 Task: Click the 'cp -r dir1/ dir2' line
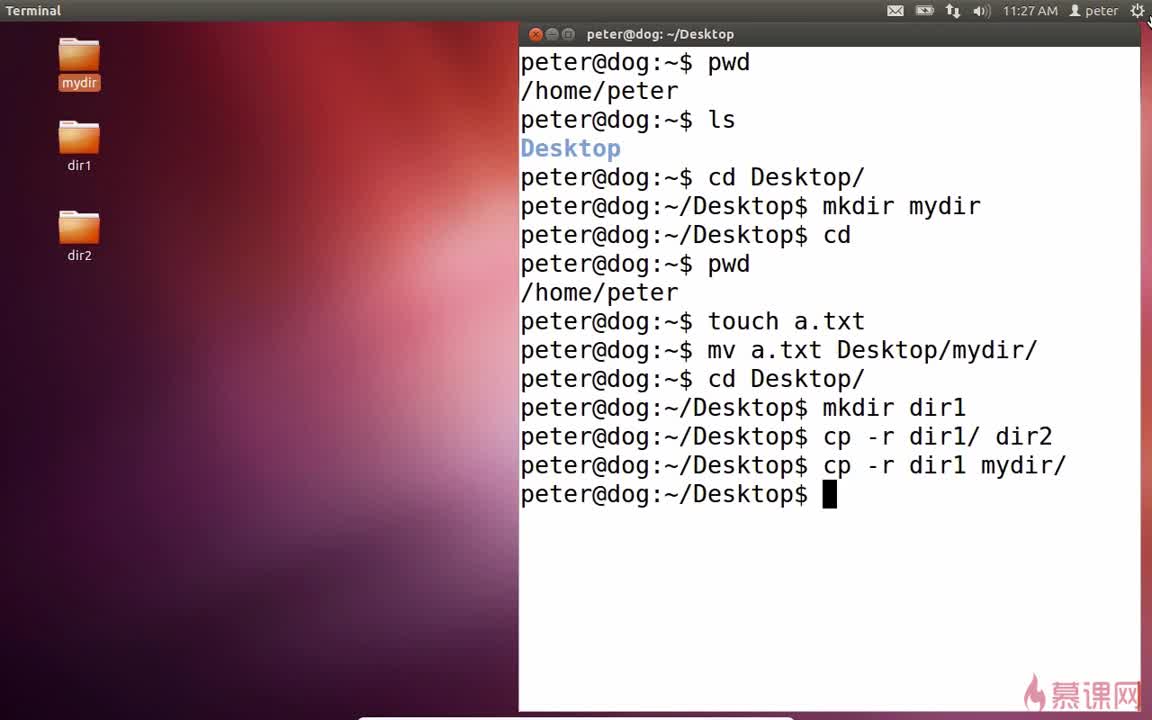click(x=786, y=437)
